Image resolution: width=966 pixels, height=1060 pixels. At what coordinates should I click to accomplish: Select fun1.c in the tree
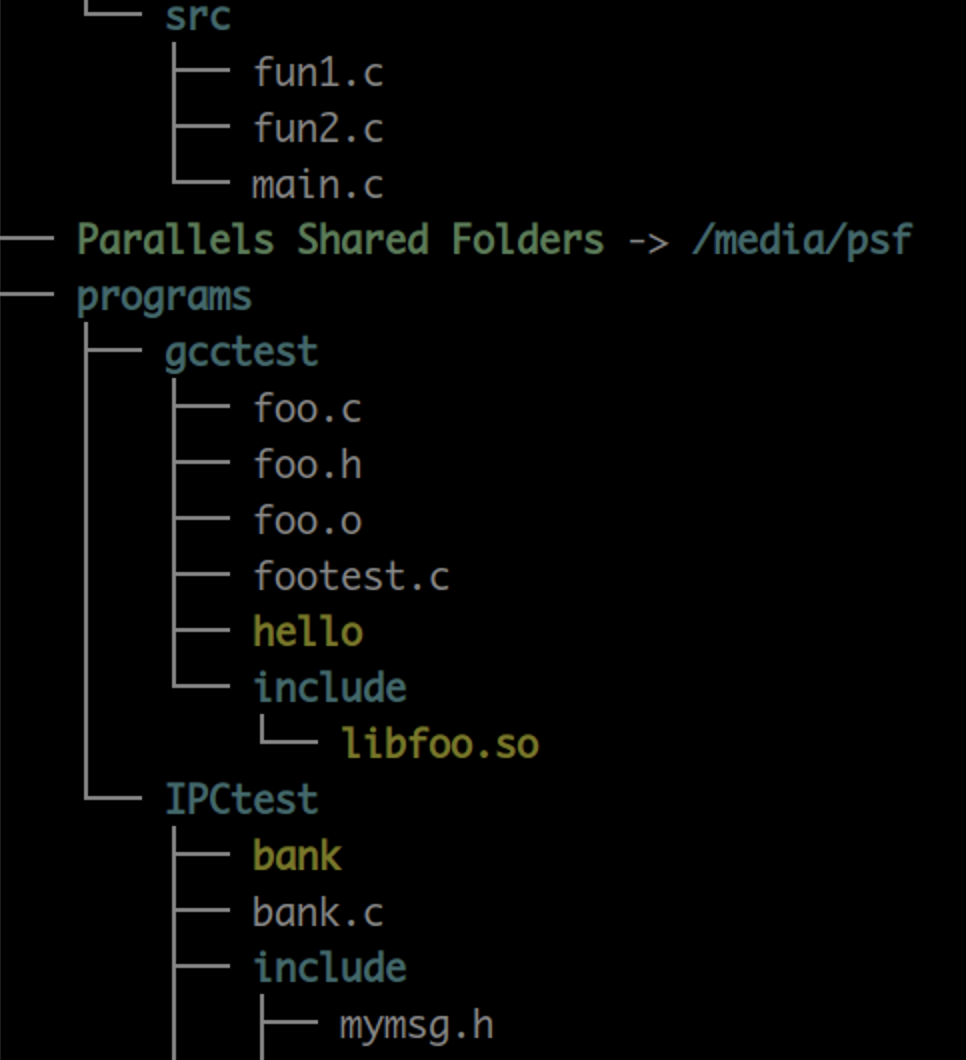318,73
